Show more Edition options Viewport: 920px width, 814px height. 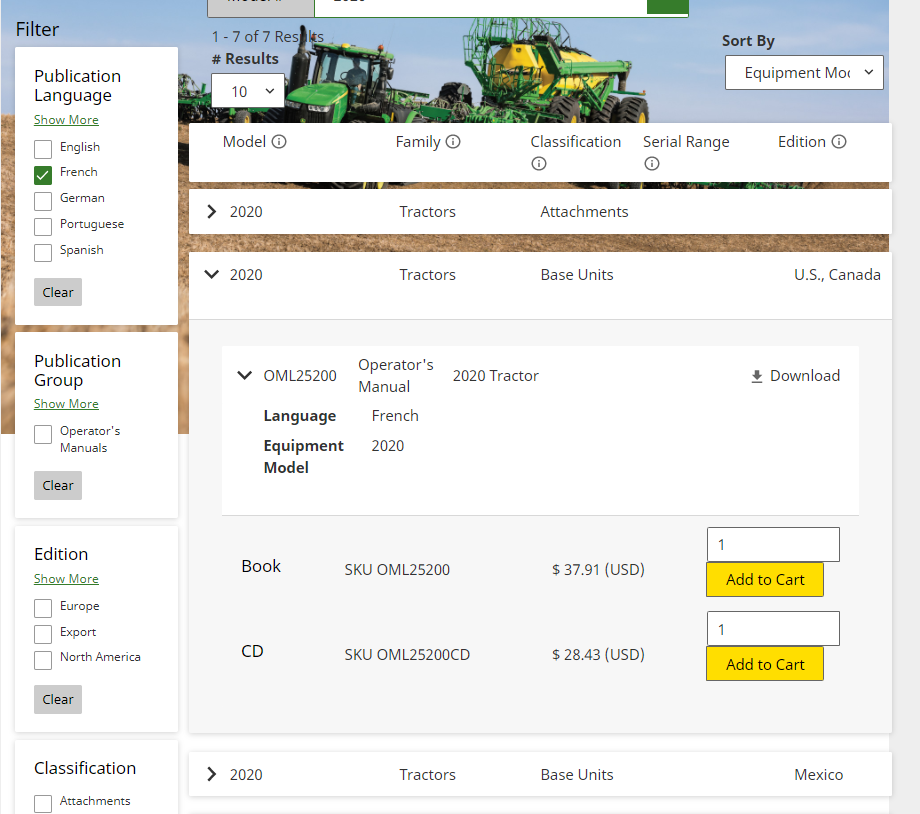pos(66,579)
